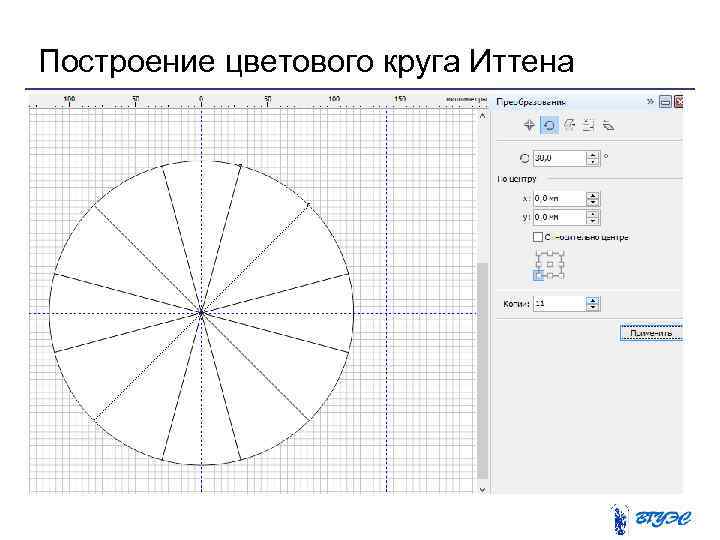
Task: Select the Scale and mirror transform icon
Action: [569, 125]
